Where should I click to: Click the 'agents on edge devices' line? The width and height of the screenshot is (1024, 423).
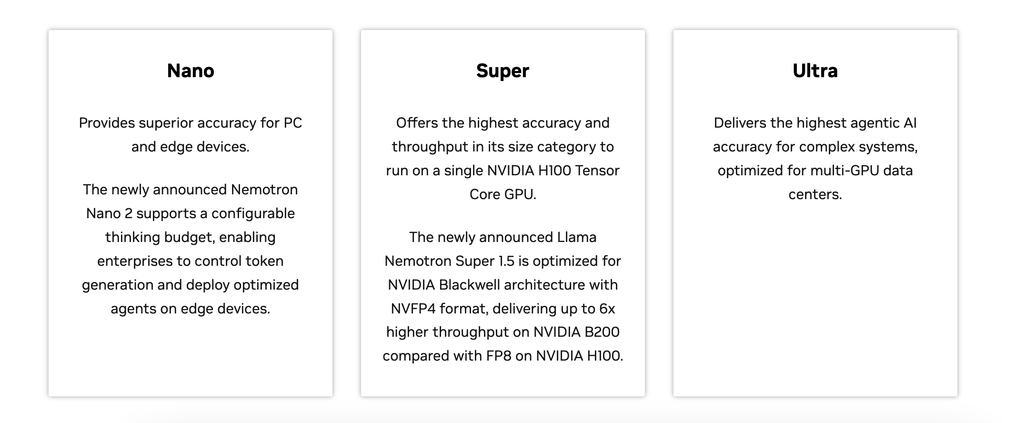(190, 308)
